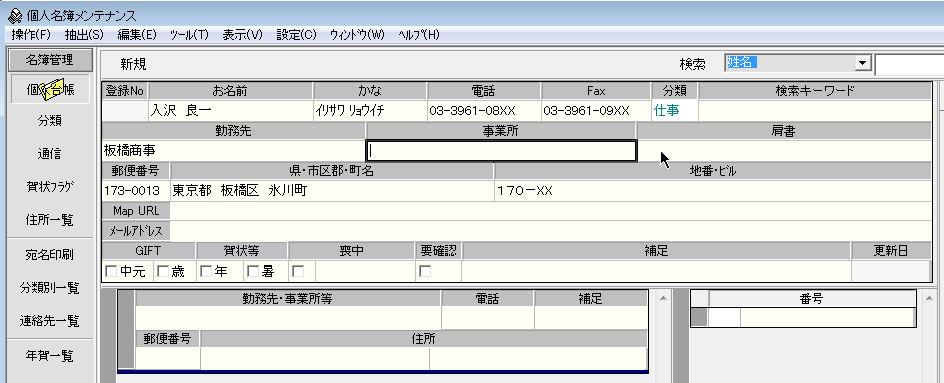Click the 補足 remarks field
The width and height of the screenshot is (944, 383).
656,272
